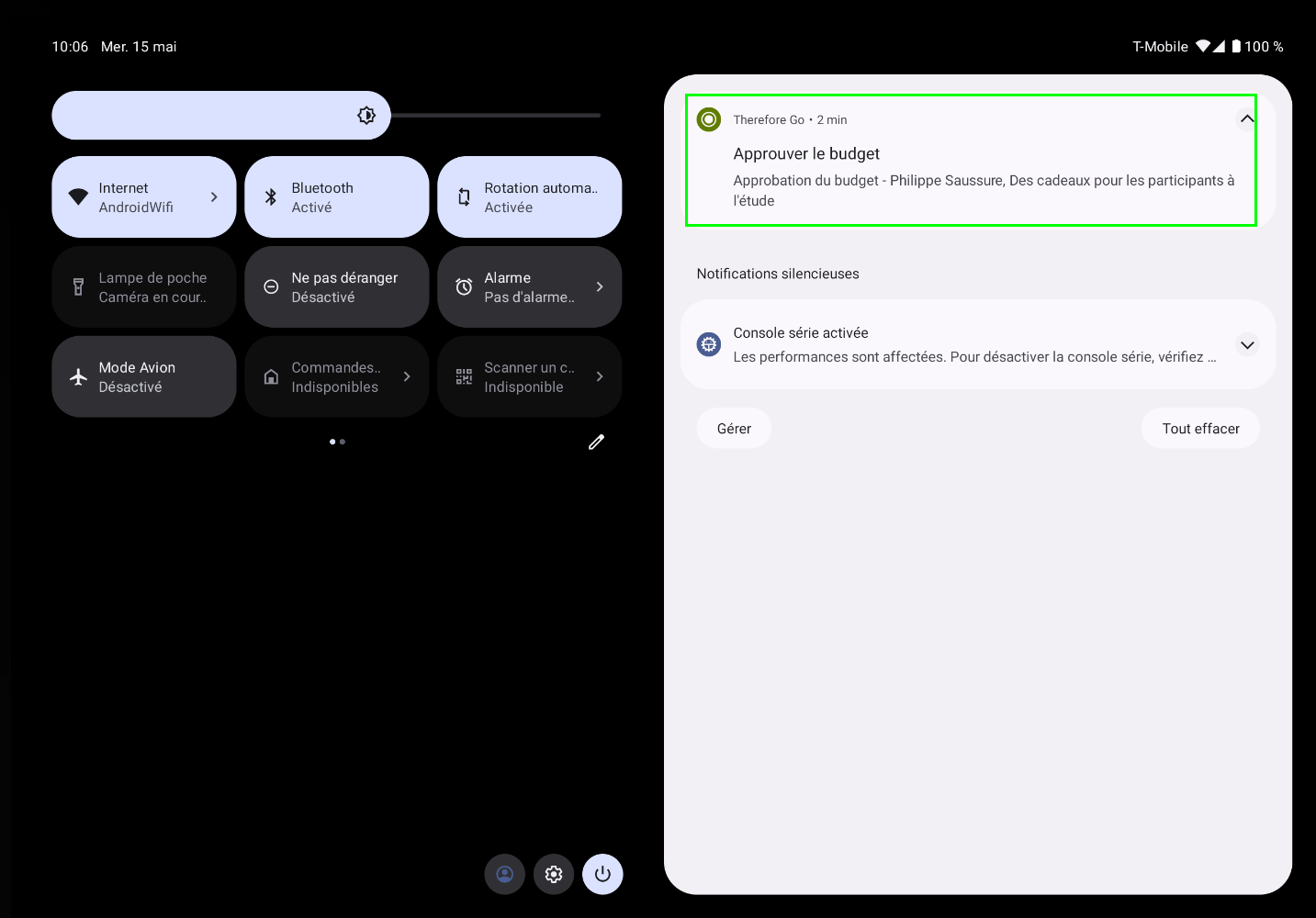The image size is (1316, 918).
Task: Toggle the Internet AndroidWifi tile
Action: pos(144,197)
